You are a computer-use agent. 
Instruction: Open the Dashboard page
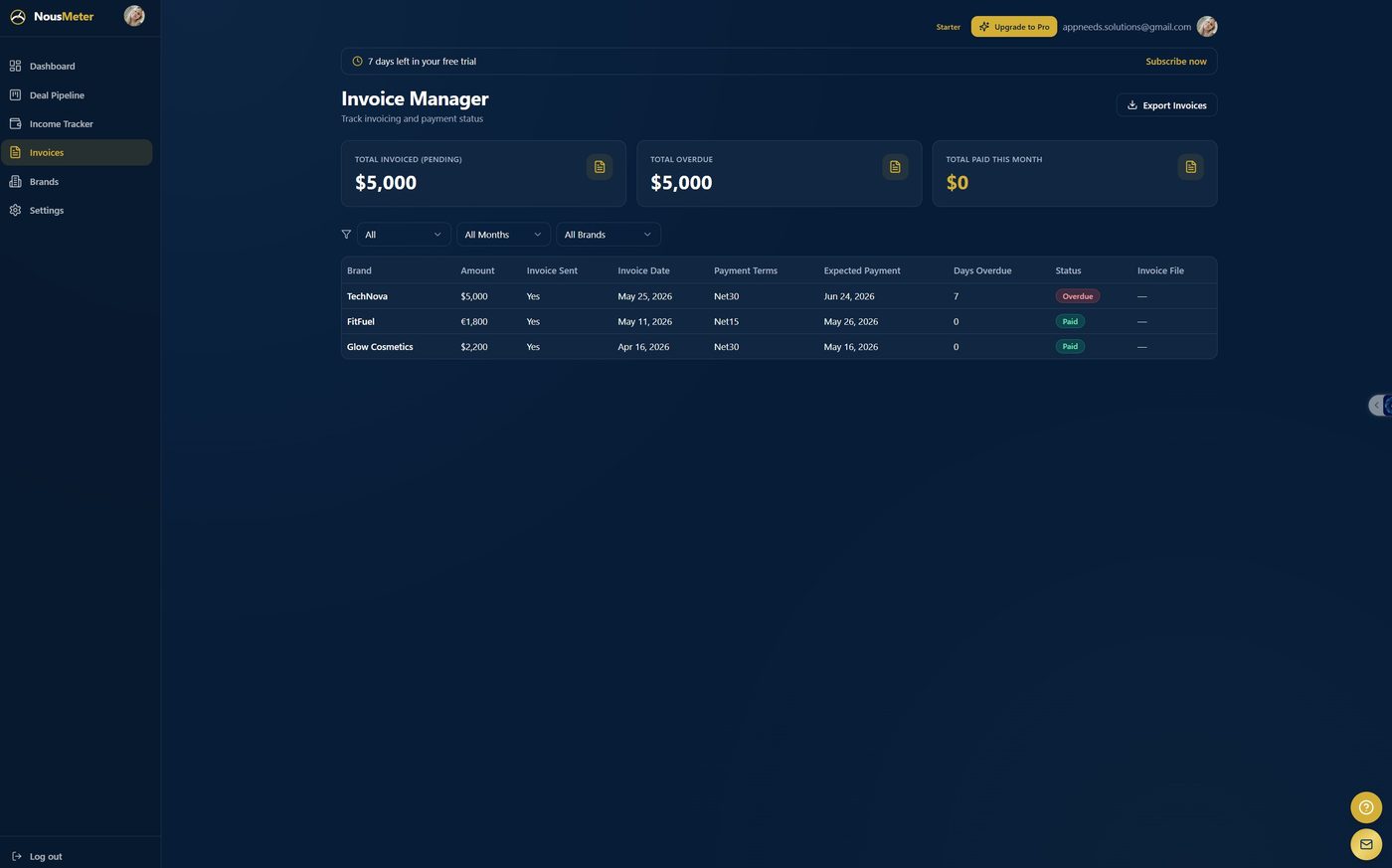pyautogui.click(x=77, y=66)
